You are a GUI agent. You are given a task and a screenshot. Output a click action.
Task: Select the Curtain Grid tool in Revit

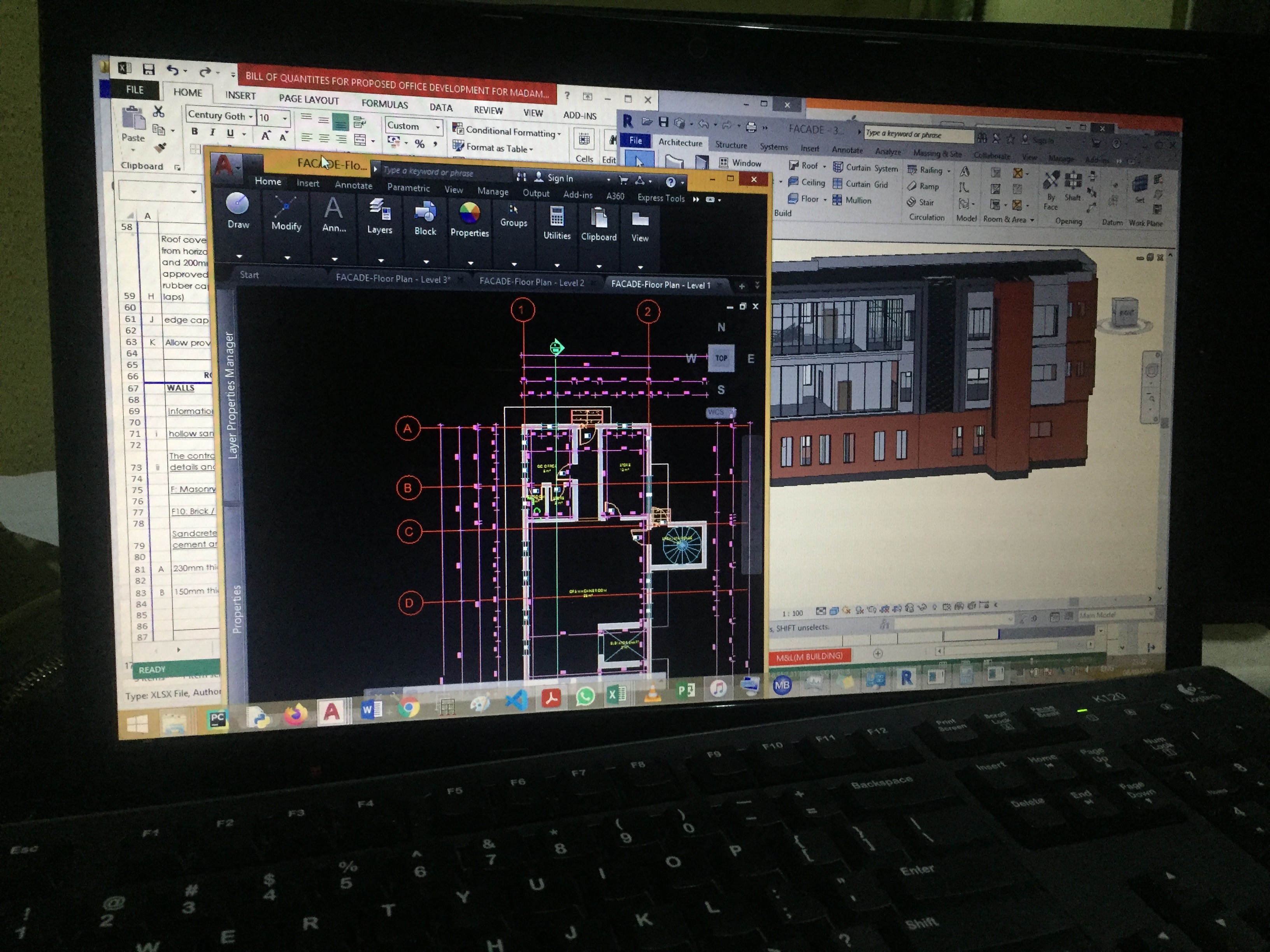coord(860,184)
